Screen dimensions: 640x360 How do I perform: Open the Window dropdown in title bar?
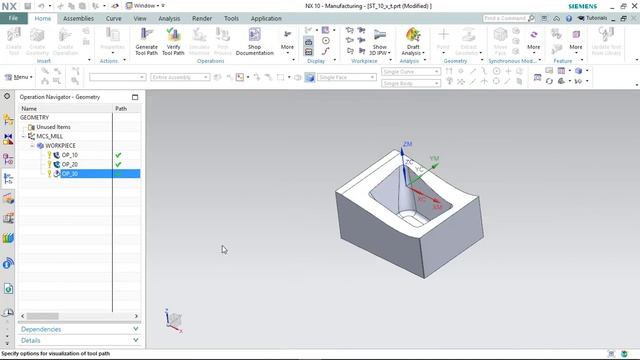(x=145, y=6)
